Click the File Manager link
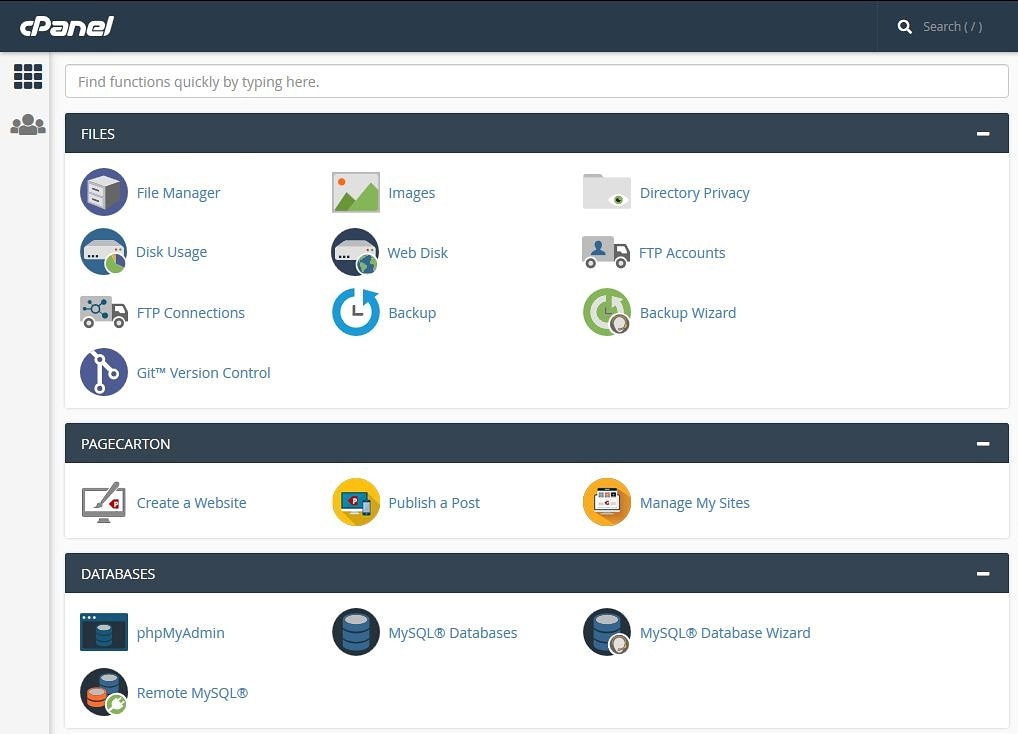The height and width of the screenshot is (734, 1018). [179, 193]
